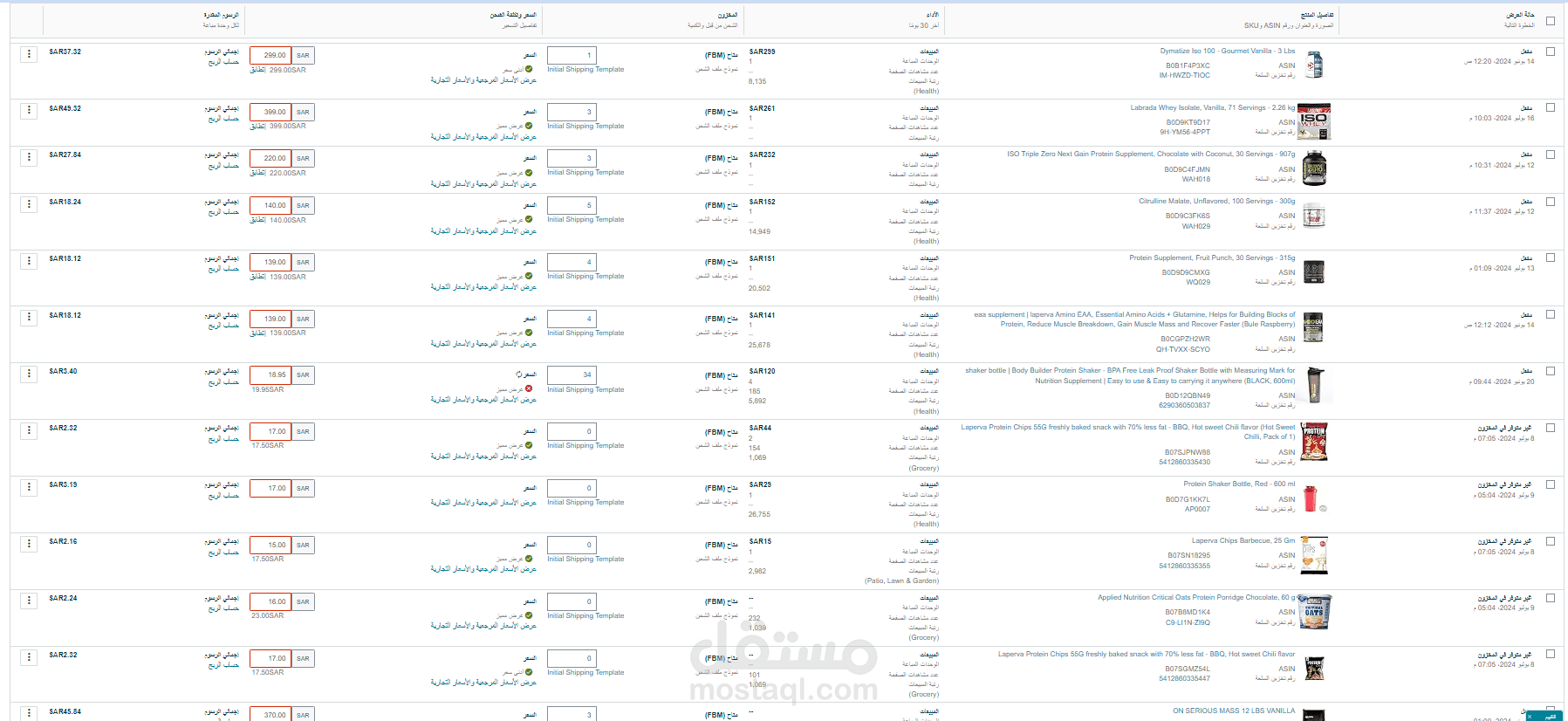1568x721 pixels.
Task: Click 'تطابق' match button beside 299.00SAR
Action: (x=258, y=70)
